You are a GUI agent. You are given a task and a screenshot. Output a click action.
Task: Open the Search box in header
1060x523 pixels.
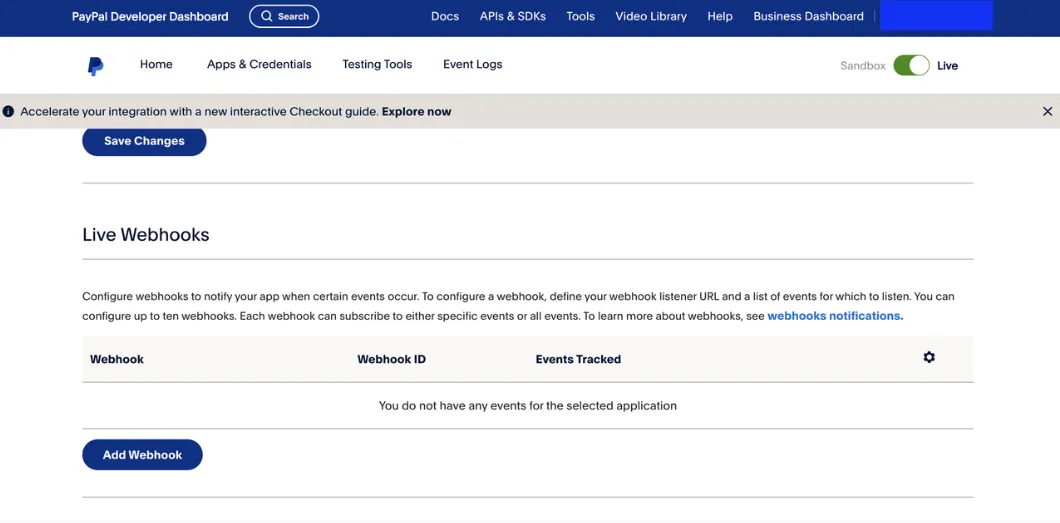(284, 16)
